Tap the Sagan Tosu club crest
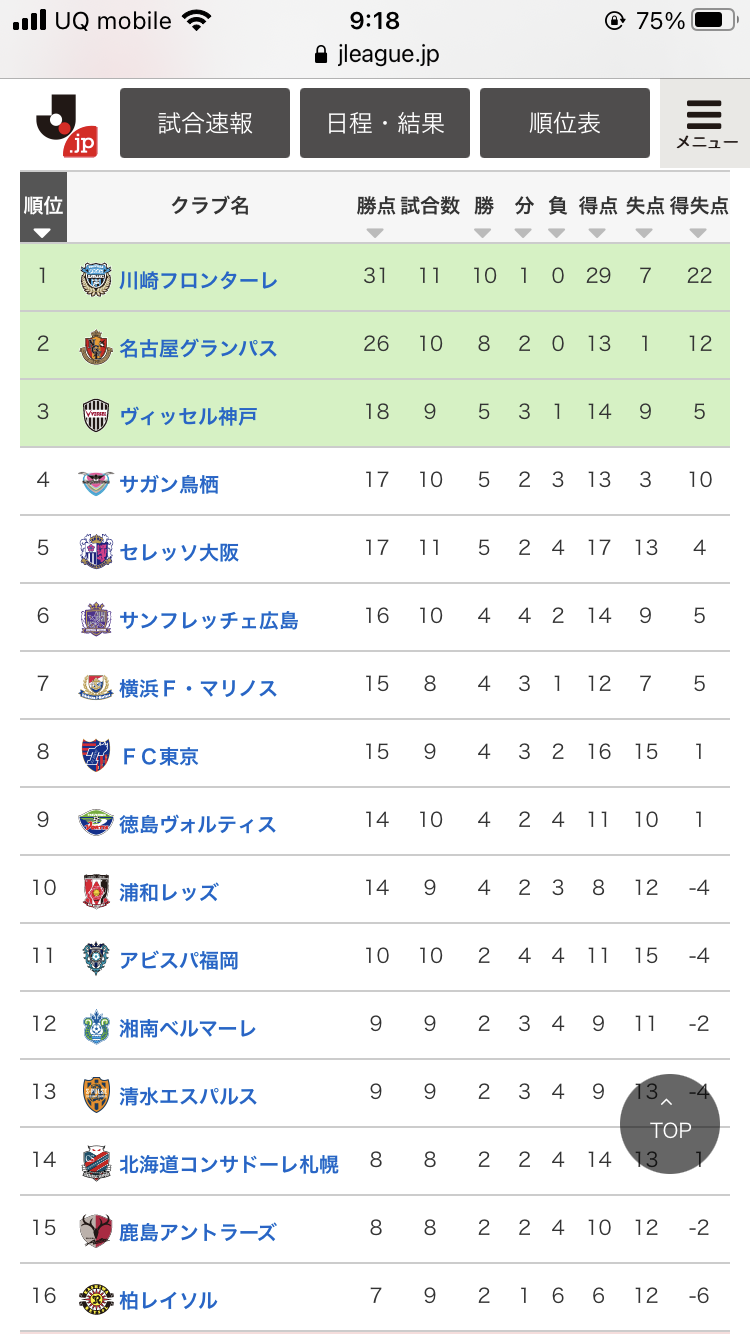 (x=96, y=483)
